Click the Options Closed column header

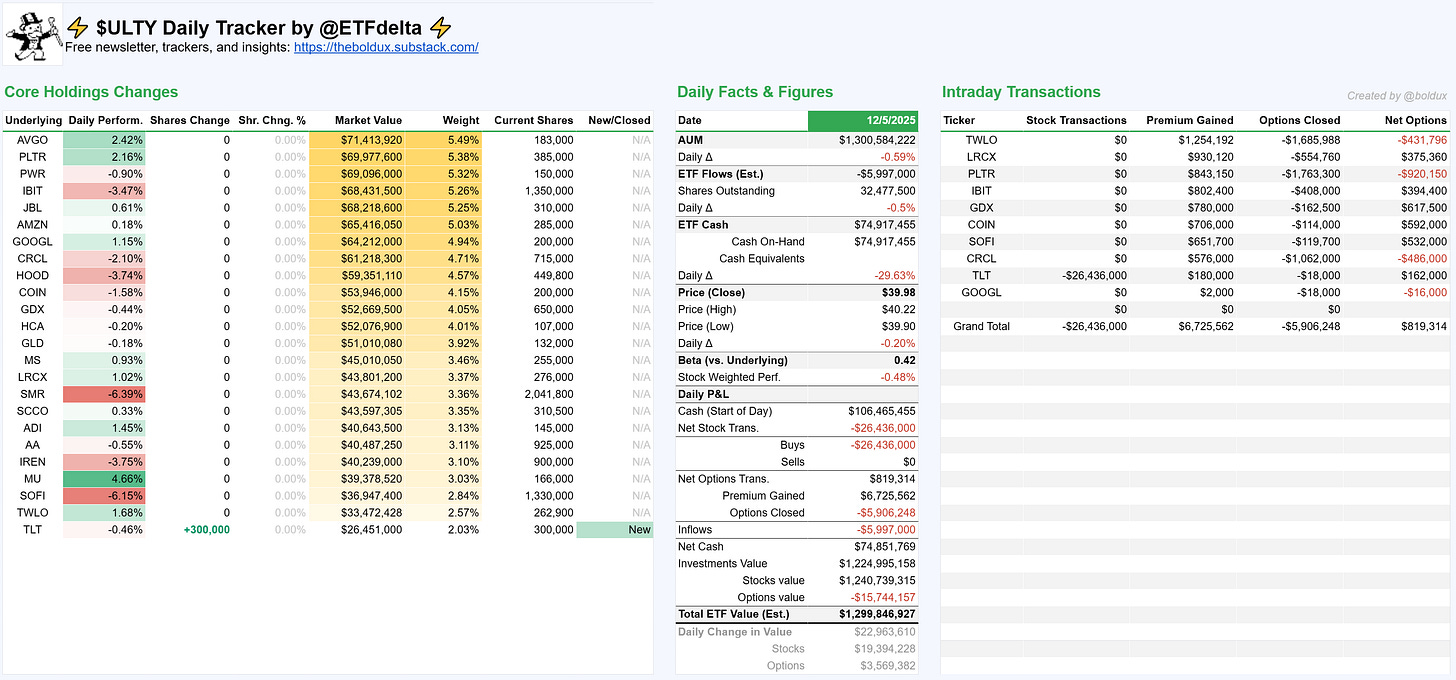tap(1299, 120)
